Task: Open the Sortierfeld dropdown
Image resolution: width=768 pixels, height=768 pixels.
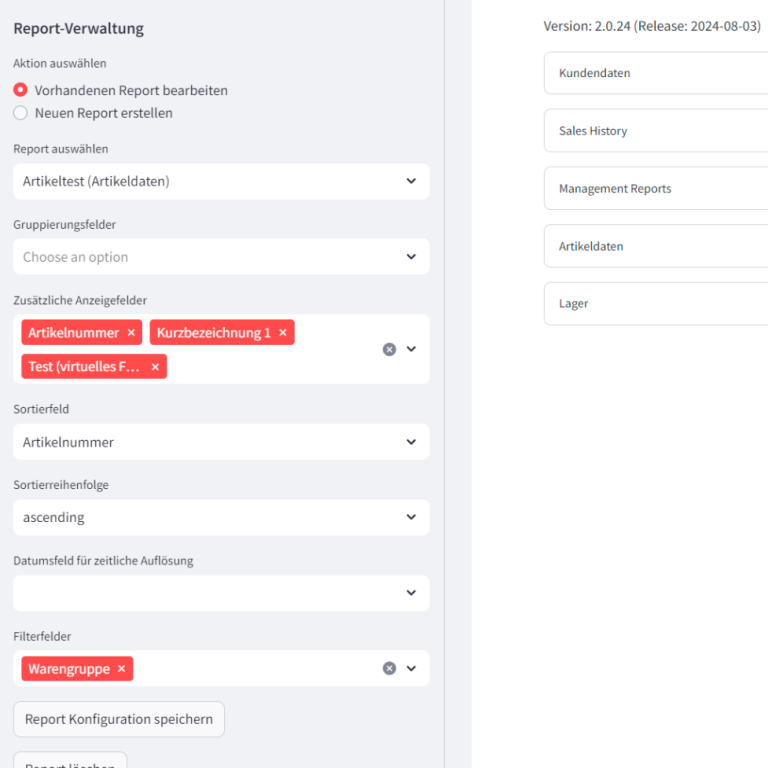Action: 221,442
